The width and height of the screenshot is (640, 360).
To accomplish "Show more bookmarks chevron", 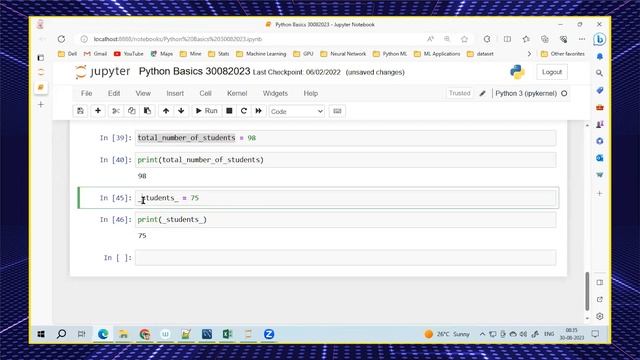I will click(529, 54).
